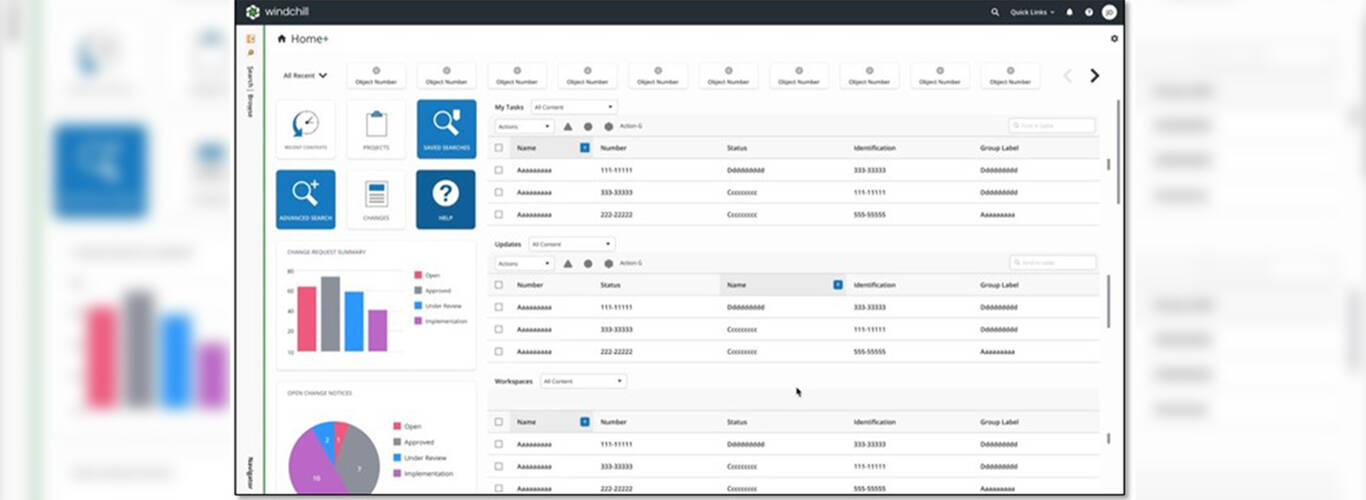Launch the Advanced Search tile

click(306, 198)
